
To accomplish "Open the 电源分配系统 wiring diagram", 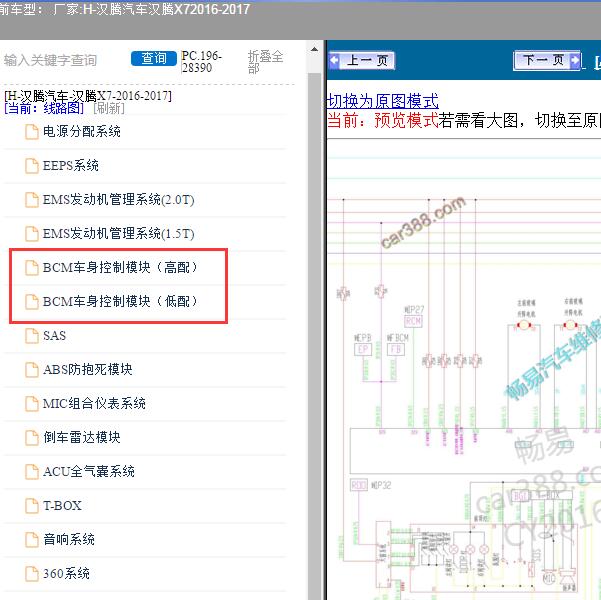I will [x=82, y=132].
